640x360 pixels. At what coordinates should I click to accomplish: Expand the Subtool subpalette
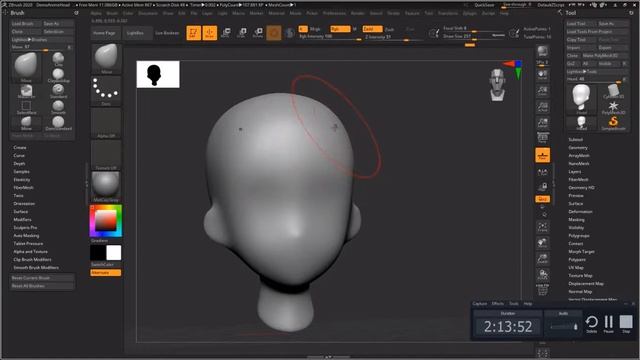click(x=576, y=140)
